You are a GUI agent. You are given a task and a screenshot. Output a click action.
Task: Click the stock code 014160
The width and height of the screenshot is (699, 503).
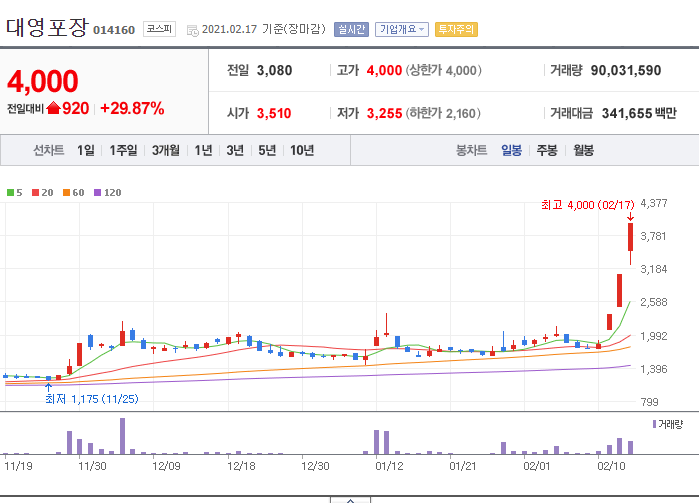(x=114, y=30)
